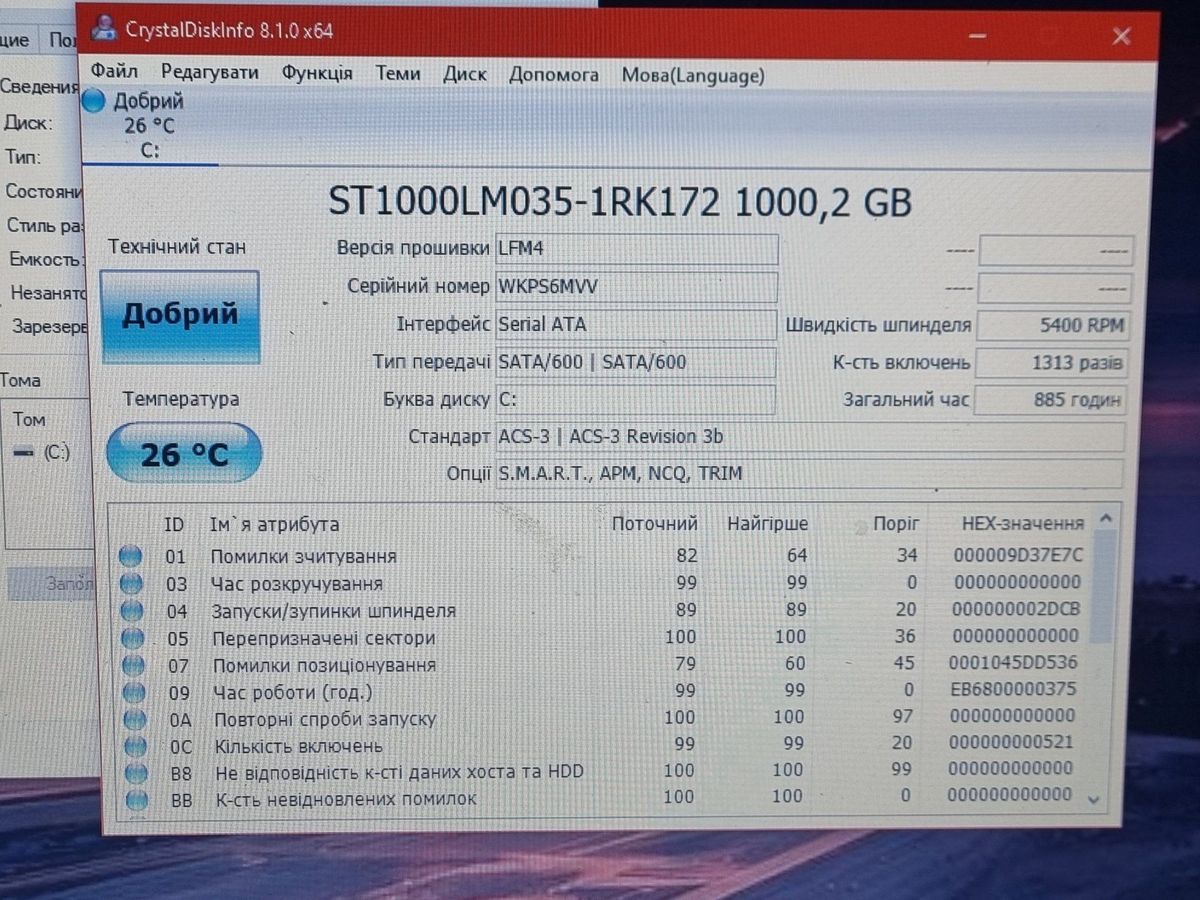This screenshot has width=1200, height=900.
Task: Click status icon for attribute 05 Перепризначені сектори
Action: click(x=132, y=638)
